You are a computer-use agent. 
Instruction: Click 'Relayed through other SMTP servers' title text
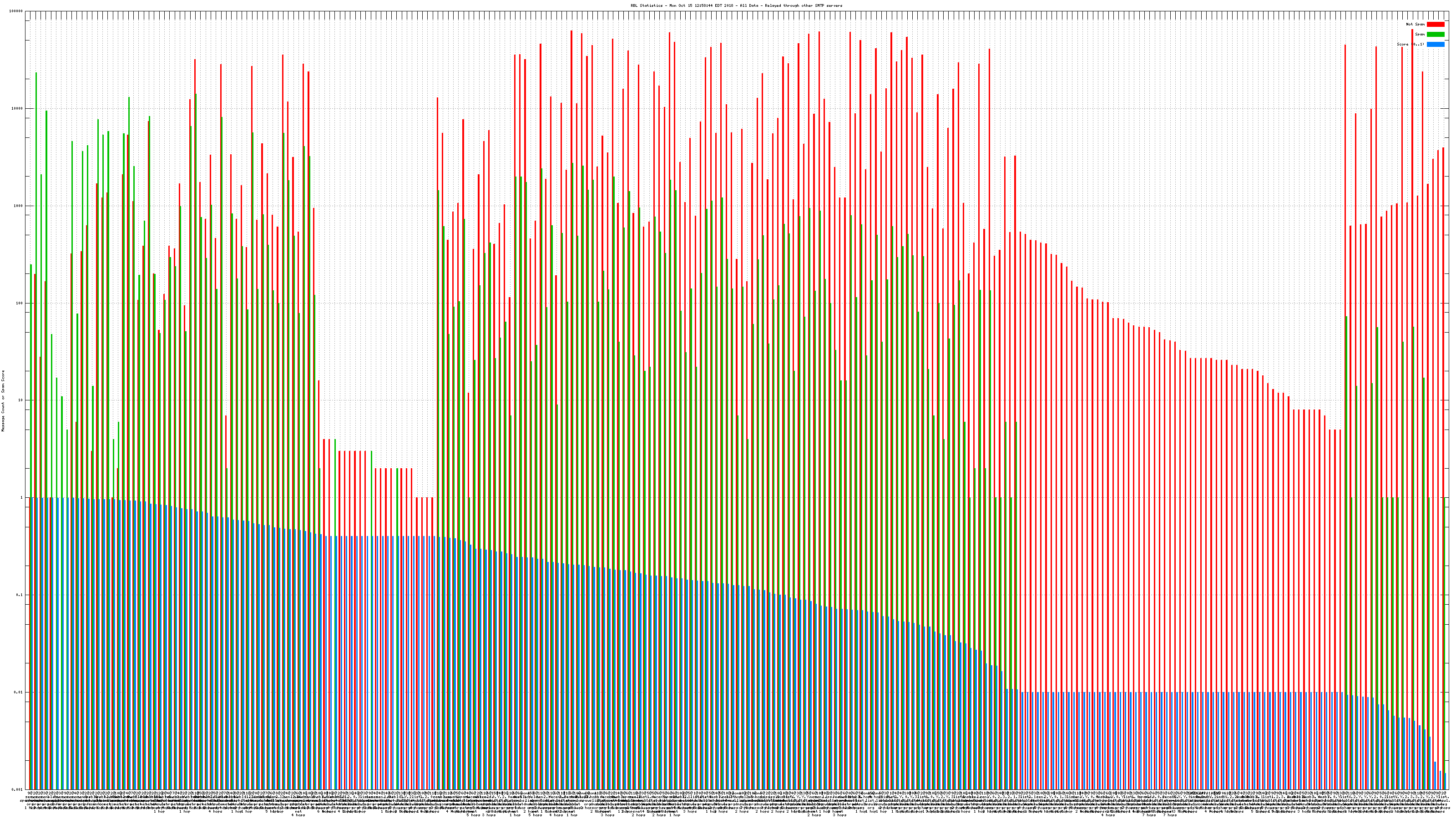pyautogui.click(x=803, y=5)
